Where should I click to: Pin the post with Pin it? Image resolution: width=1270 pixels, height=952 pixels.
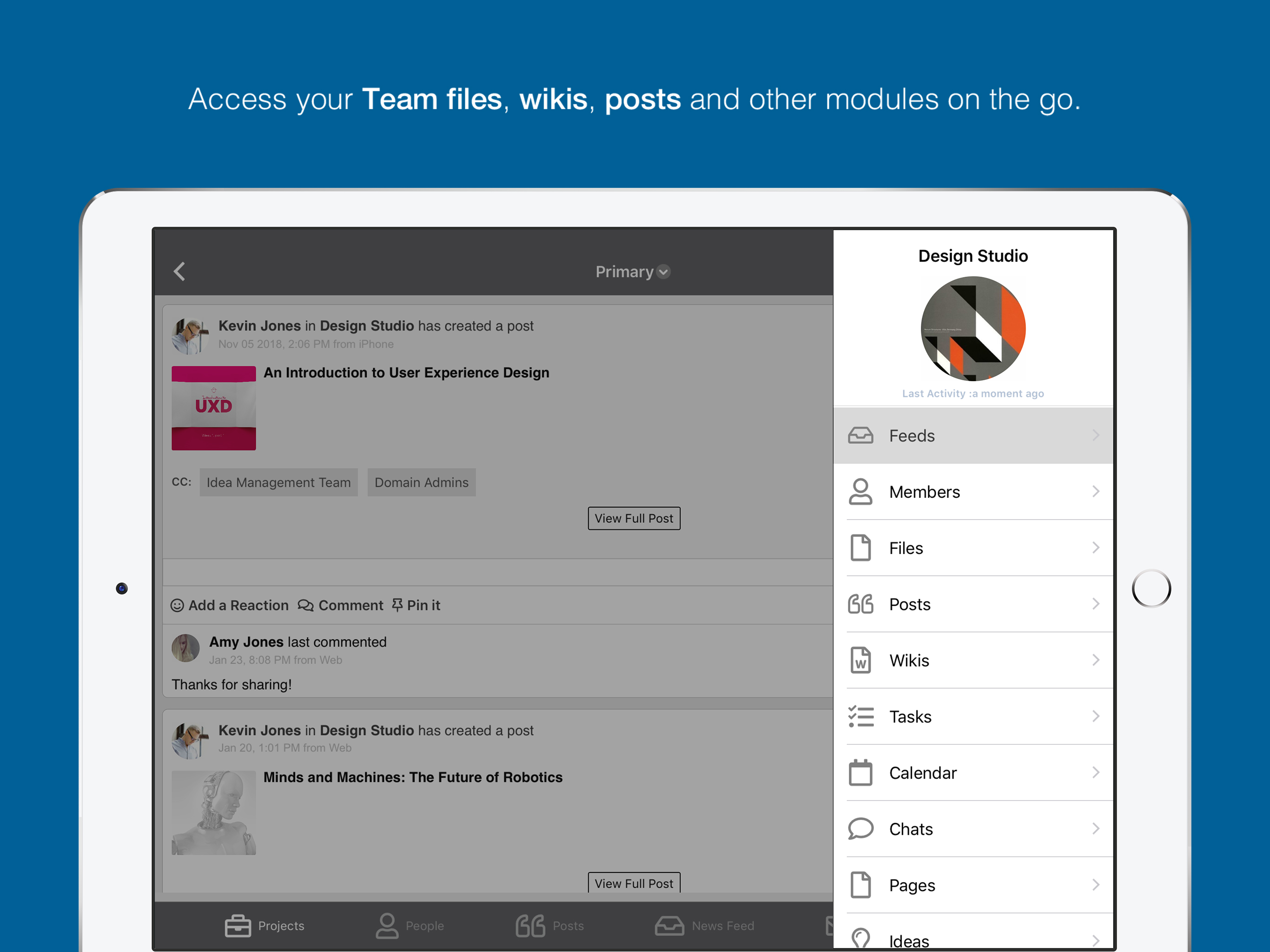(416, 605)
